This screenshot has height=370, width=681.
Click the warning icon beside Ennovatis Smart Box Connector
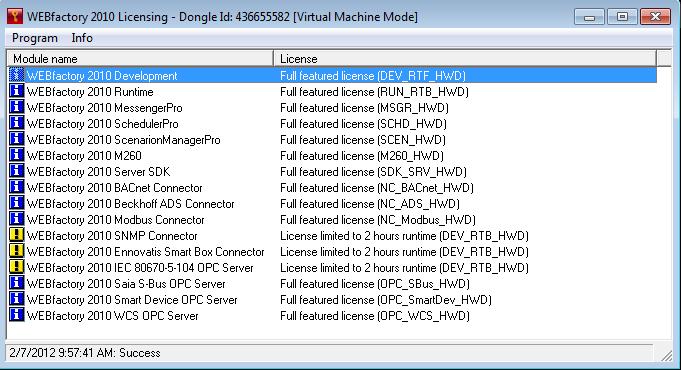click(x=17, y=251)
